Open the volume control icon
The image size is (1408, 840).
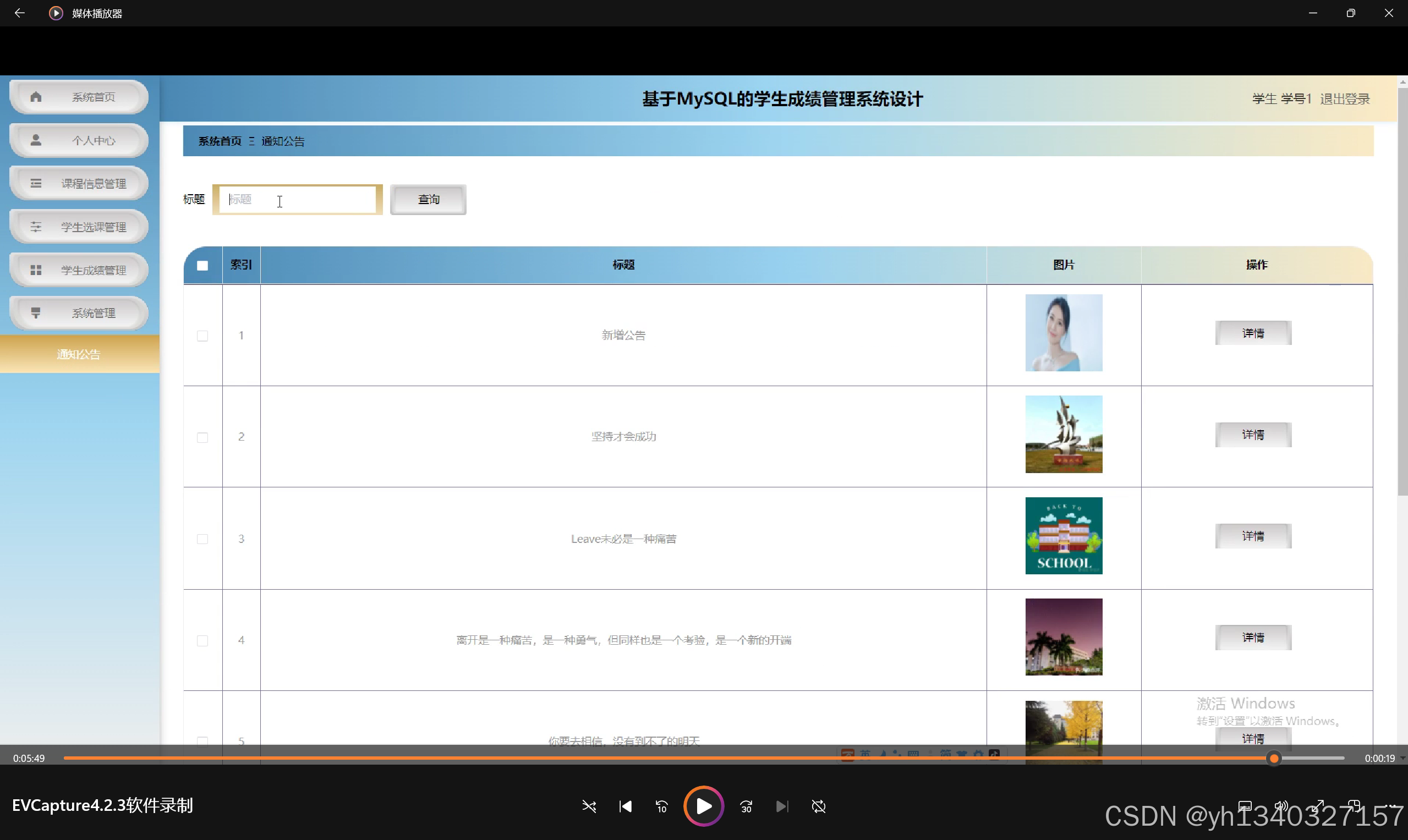coord(1280,805)
